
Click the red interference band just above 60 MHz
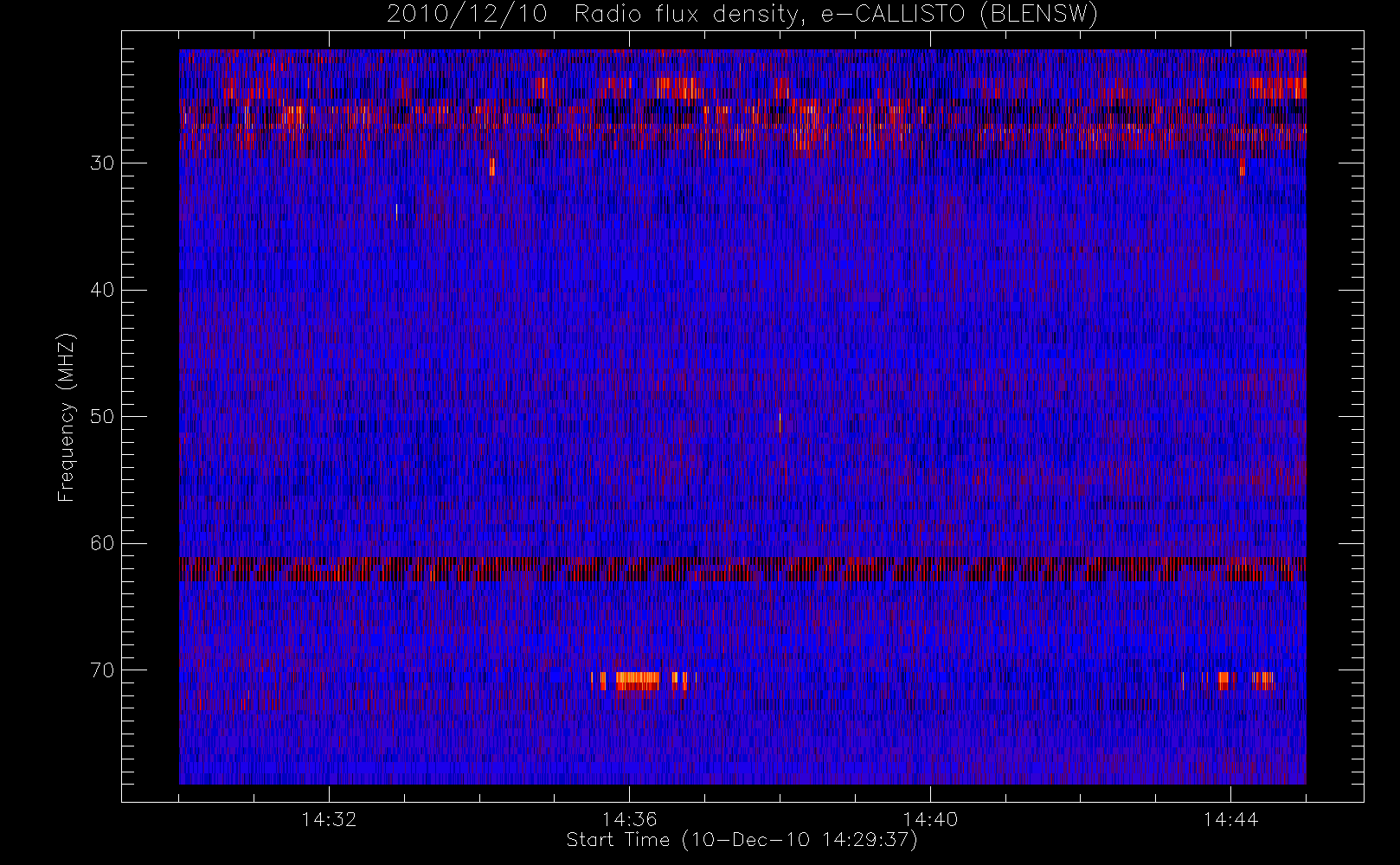tap(742, 568)
